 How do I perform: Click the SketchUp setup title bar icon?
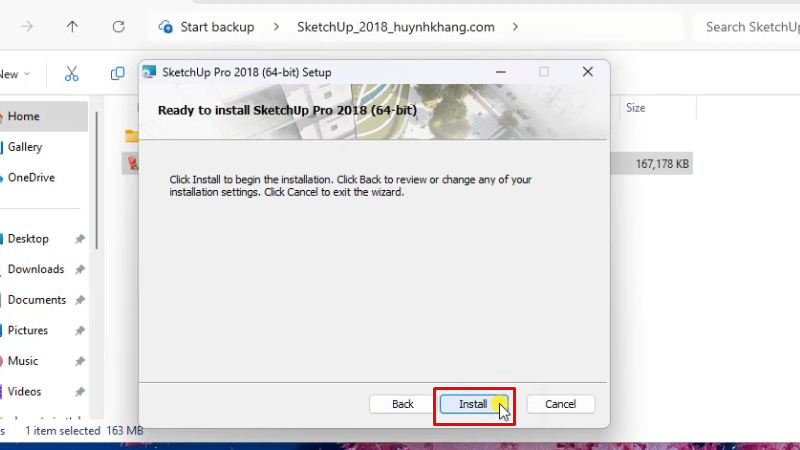(x=150, y=72)
